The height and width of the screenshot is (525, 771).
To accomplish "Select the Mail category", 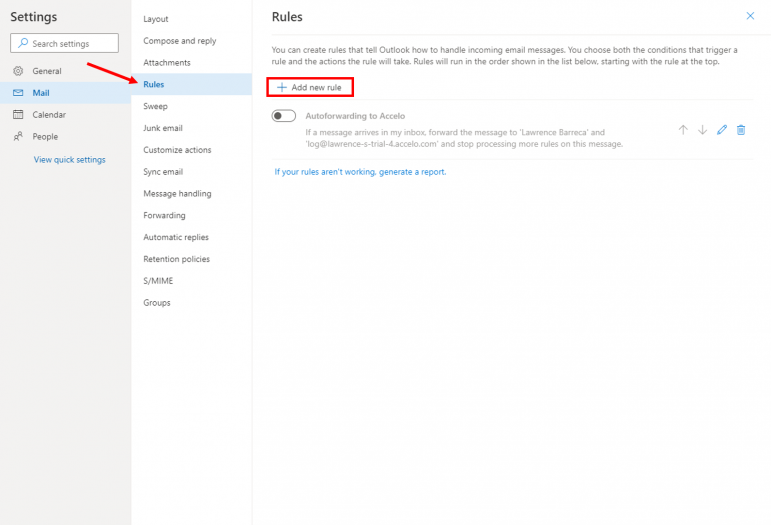I will point(41,93).
